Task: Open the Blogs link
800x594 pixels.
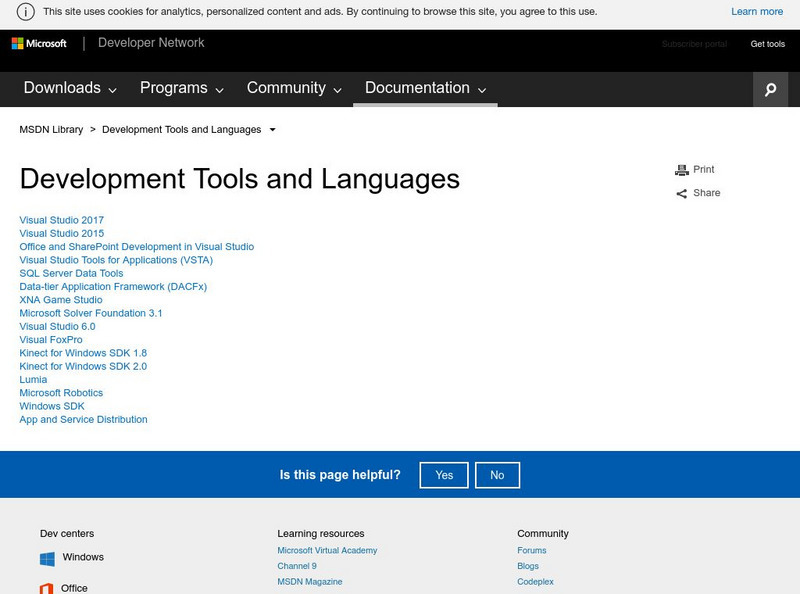Action: 528,566
